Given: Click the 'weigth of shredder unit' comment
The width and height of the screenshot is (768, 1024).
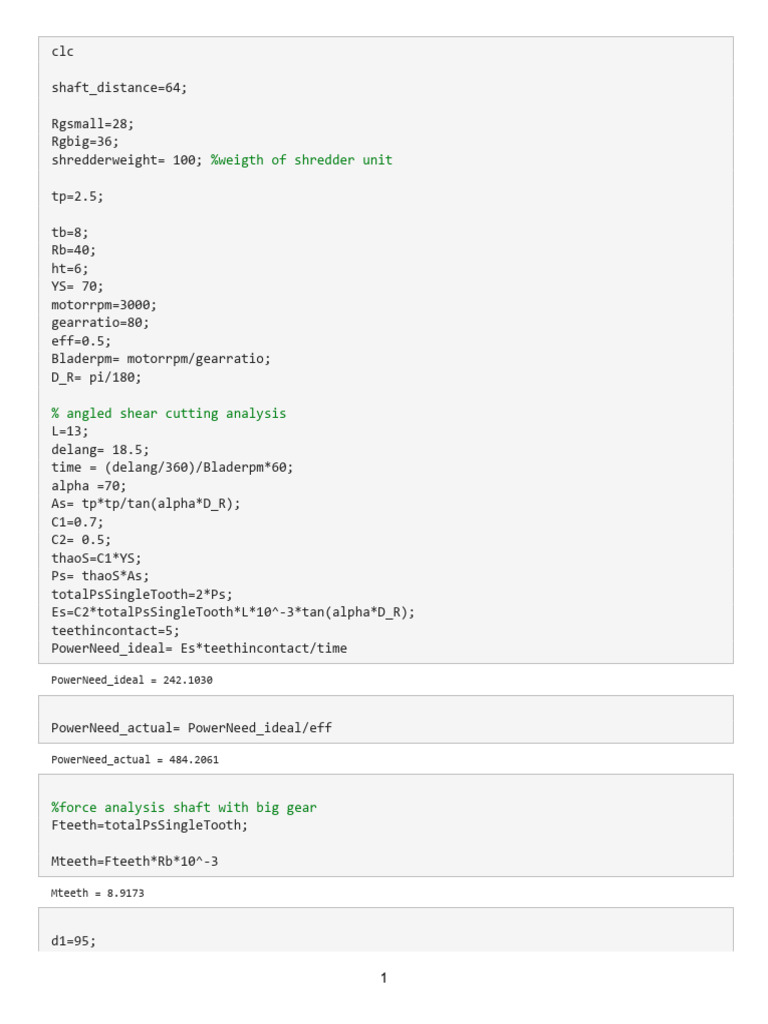Looking at the screenshot, I should pyautogui.click(x=302, y=160).
